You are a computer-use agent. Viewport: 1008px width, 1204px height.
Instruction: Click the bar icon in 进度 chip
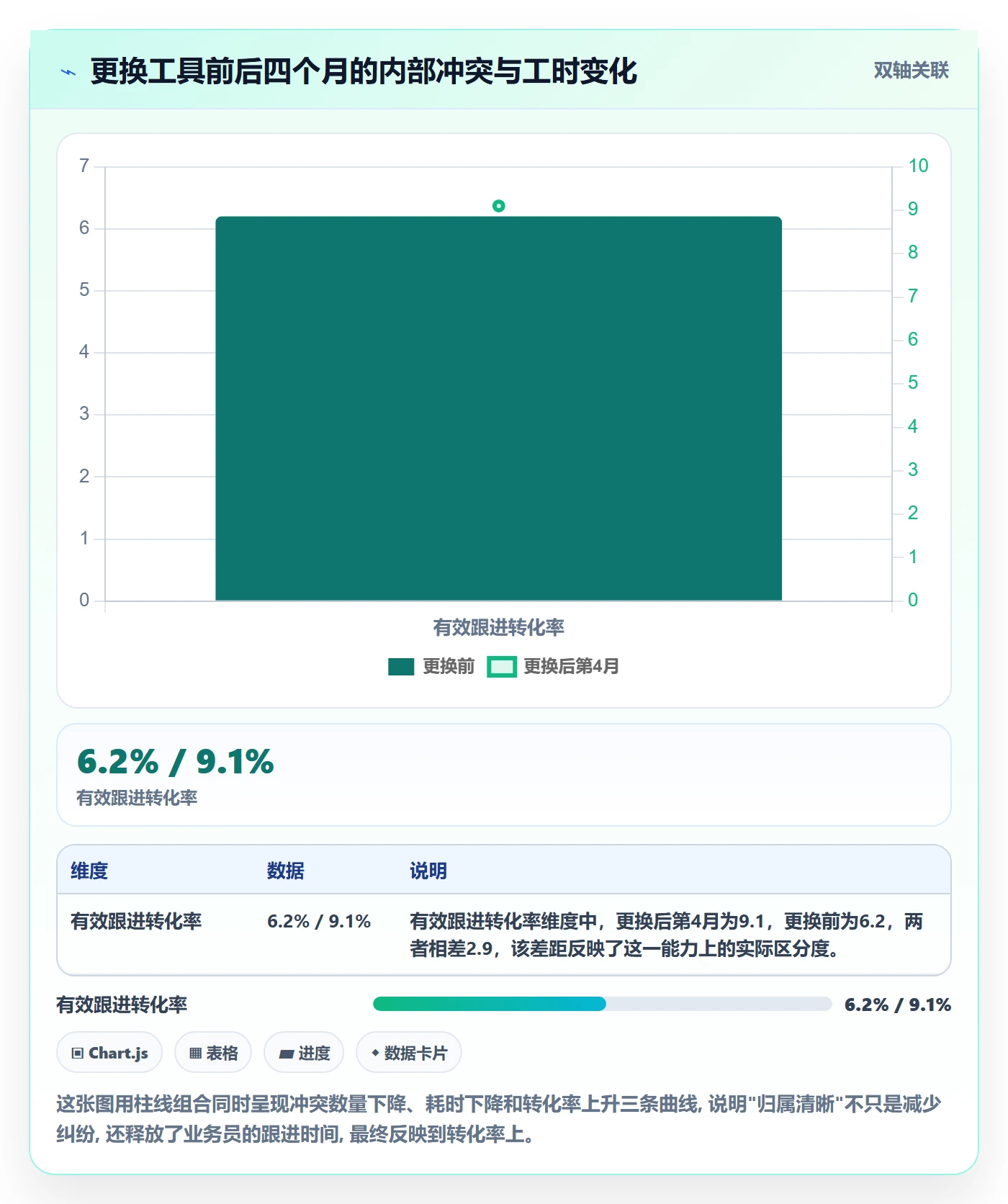coord(287,1054)
